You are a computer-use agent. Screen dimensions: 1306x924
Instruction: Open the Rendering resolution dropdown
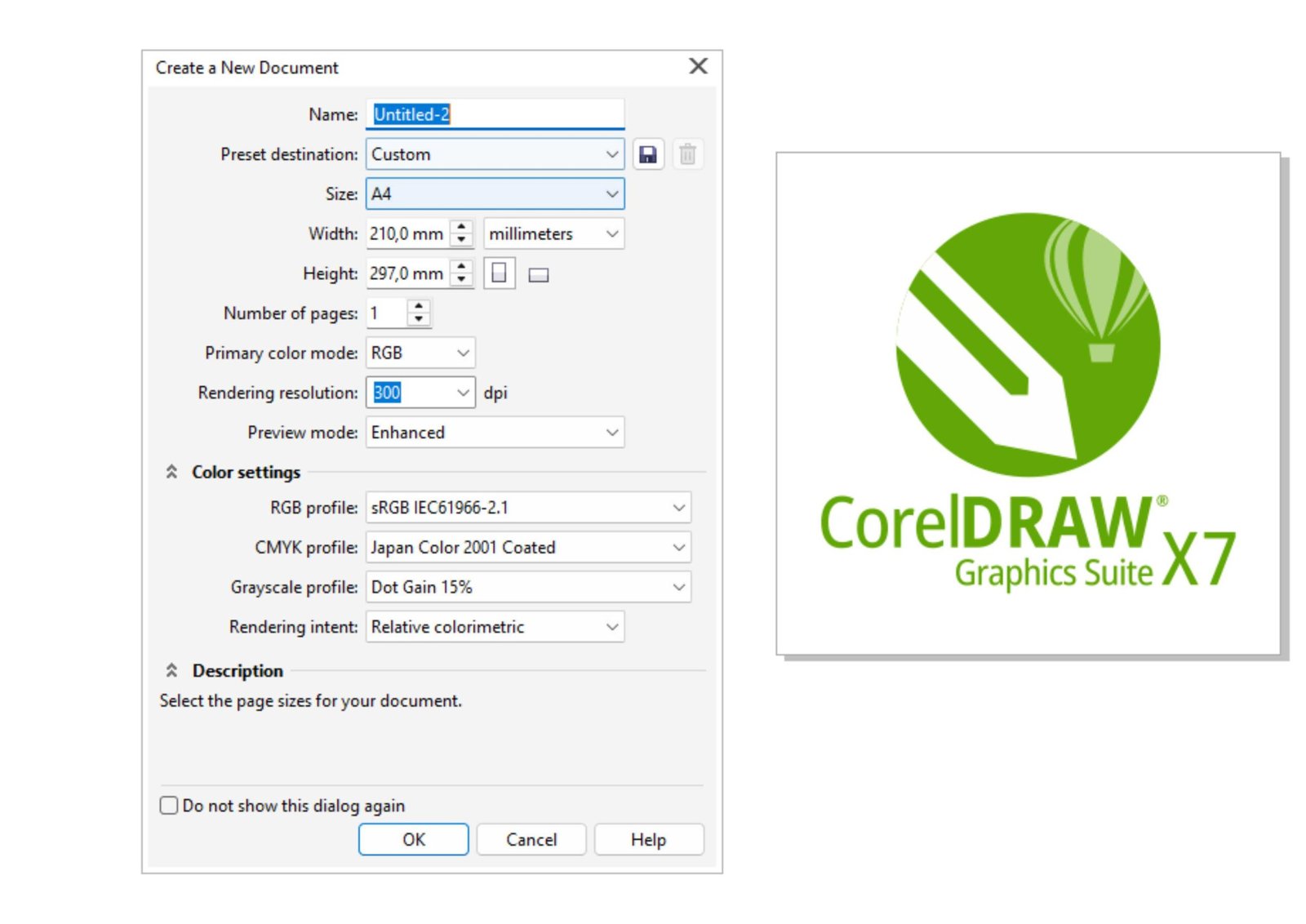[x=461, y=393]
